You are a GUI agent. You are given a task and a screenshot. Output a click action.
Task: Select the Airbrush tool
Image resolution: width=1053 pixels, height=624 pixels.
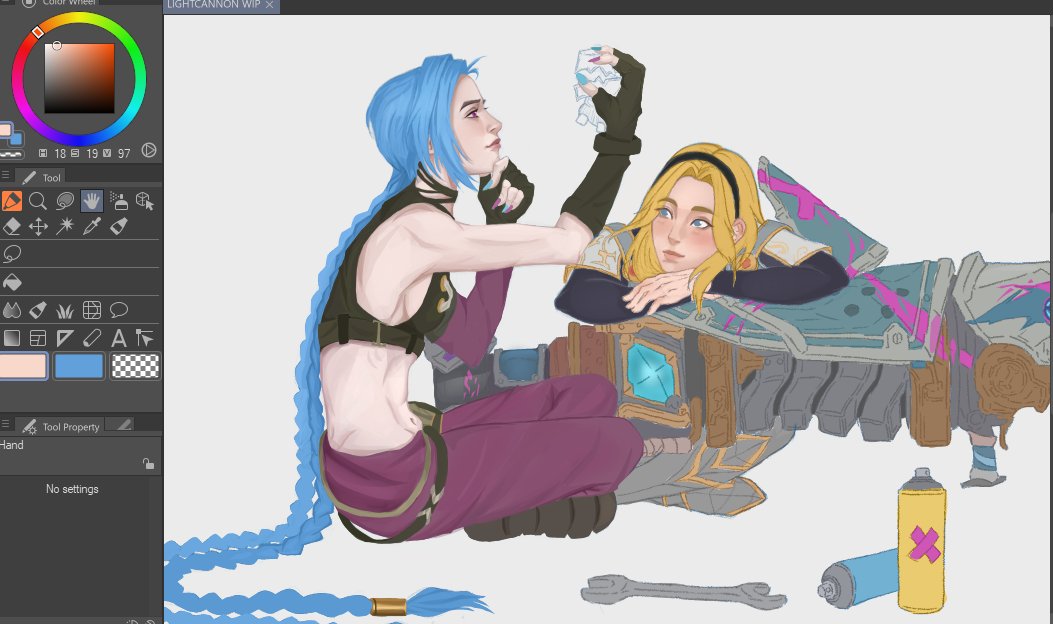tap(118, 200)
